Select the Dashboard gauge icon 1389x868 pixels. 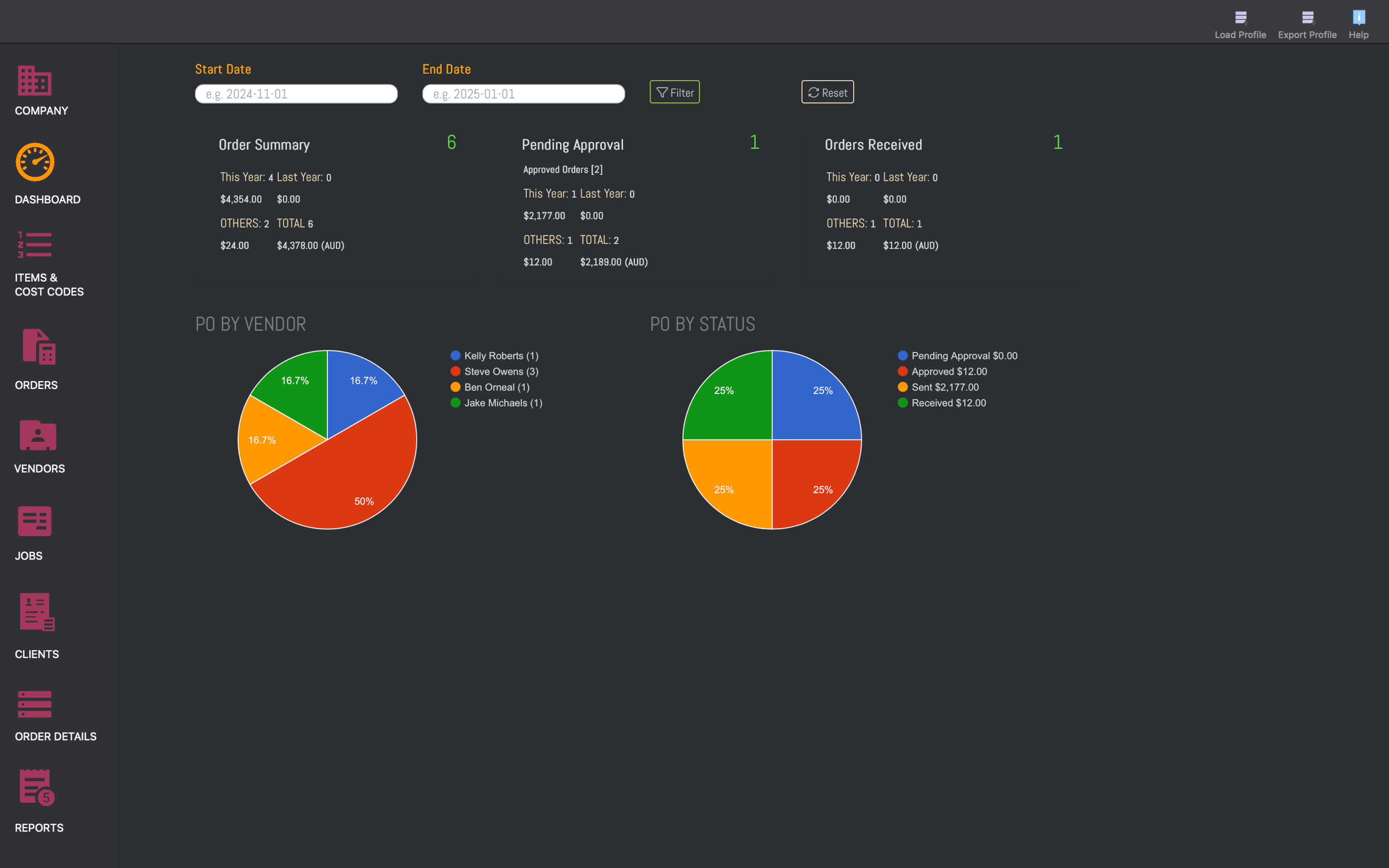35,162
